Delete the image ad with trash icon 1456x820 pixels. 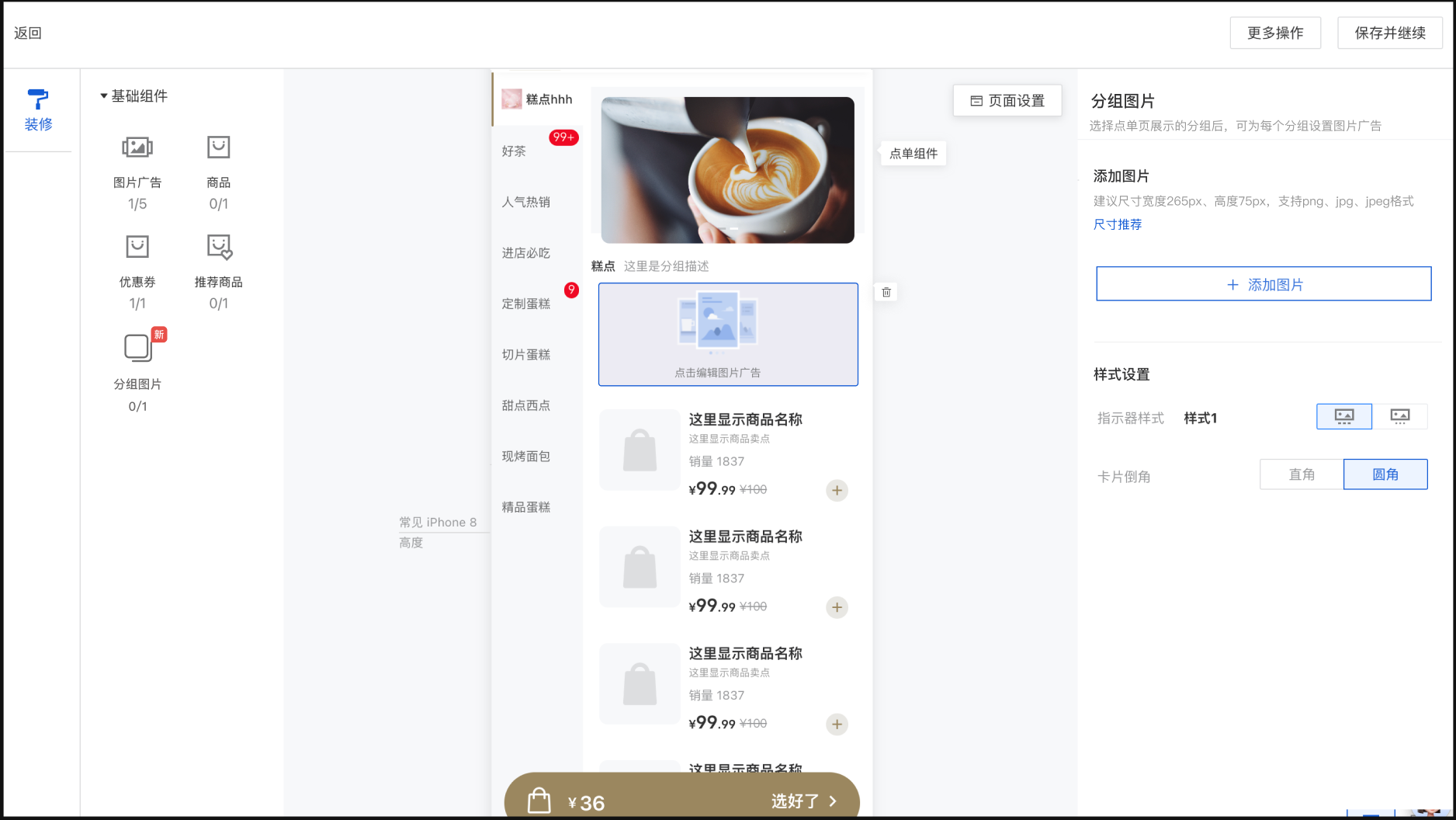[x=886, y=293]
